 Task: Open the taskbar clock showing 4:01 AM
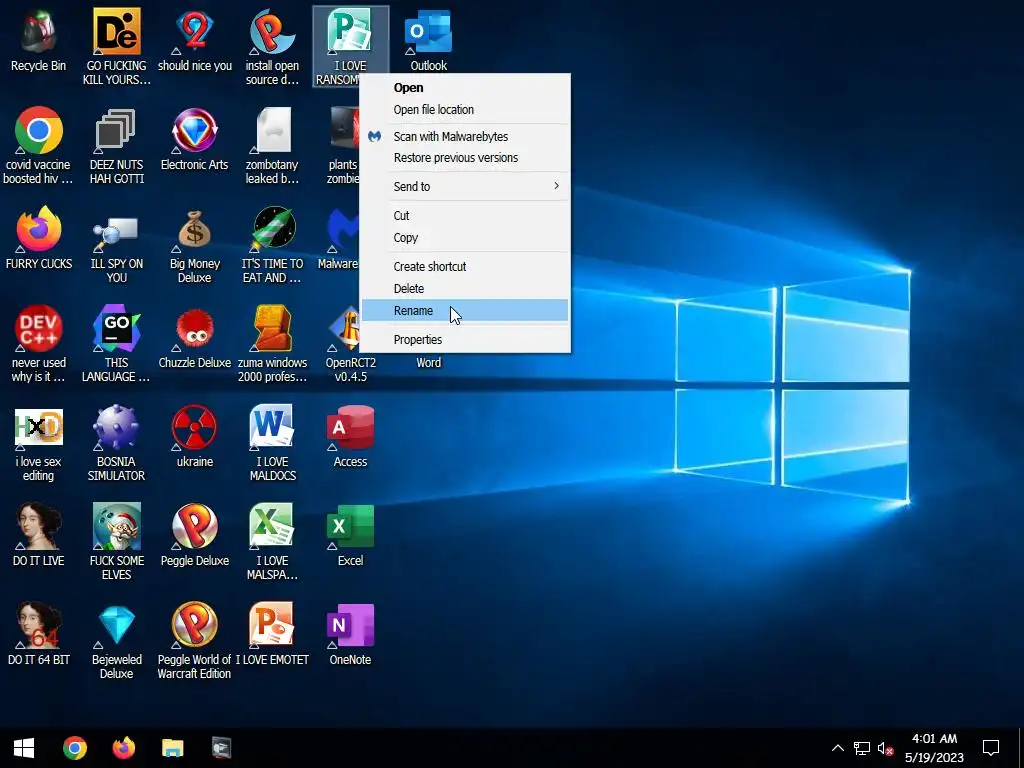(x=934, y=748)
